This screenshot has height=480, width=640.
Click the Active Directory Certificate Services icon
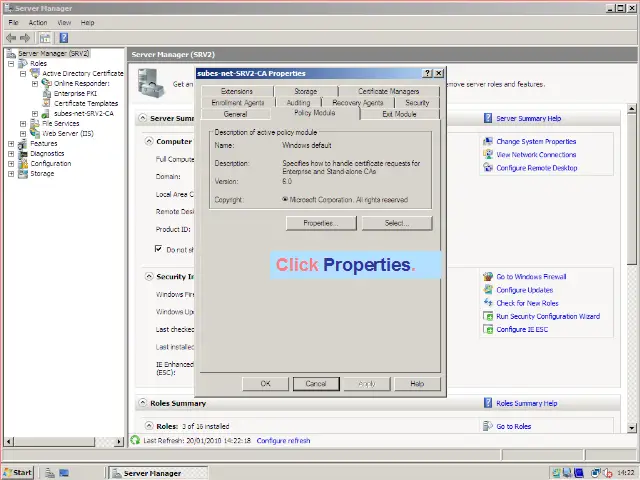tap(35, 73)
